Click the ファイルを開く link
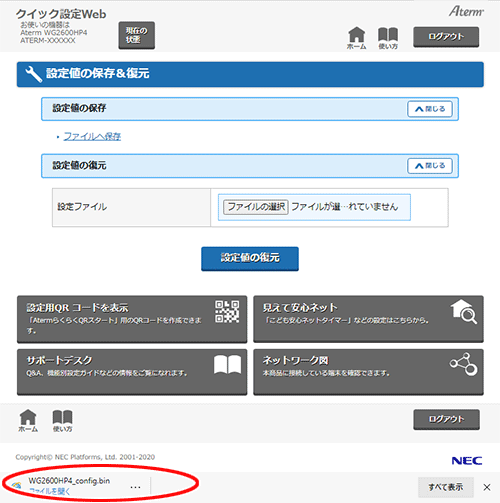Viewport: 500px width, 503px height. 50,491
